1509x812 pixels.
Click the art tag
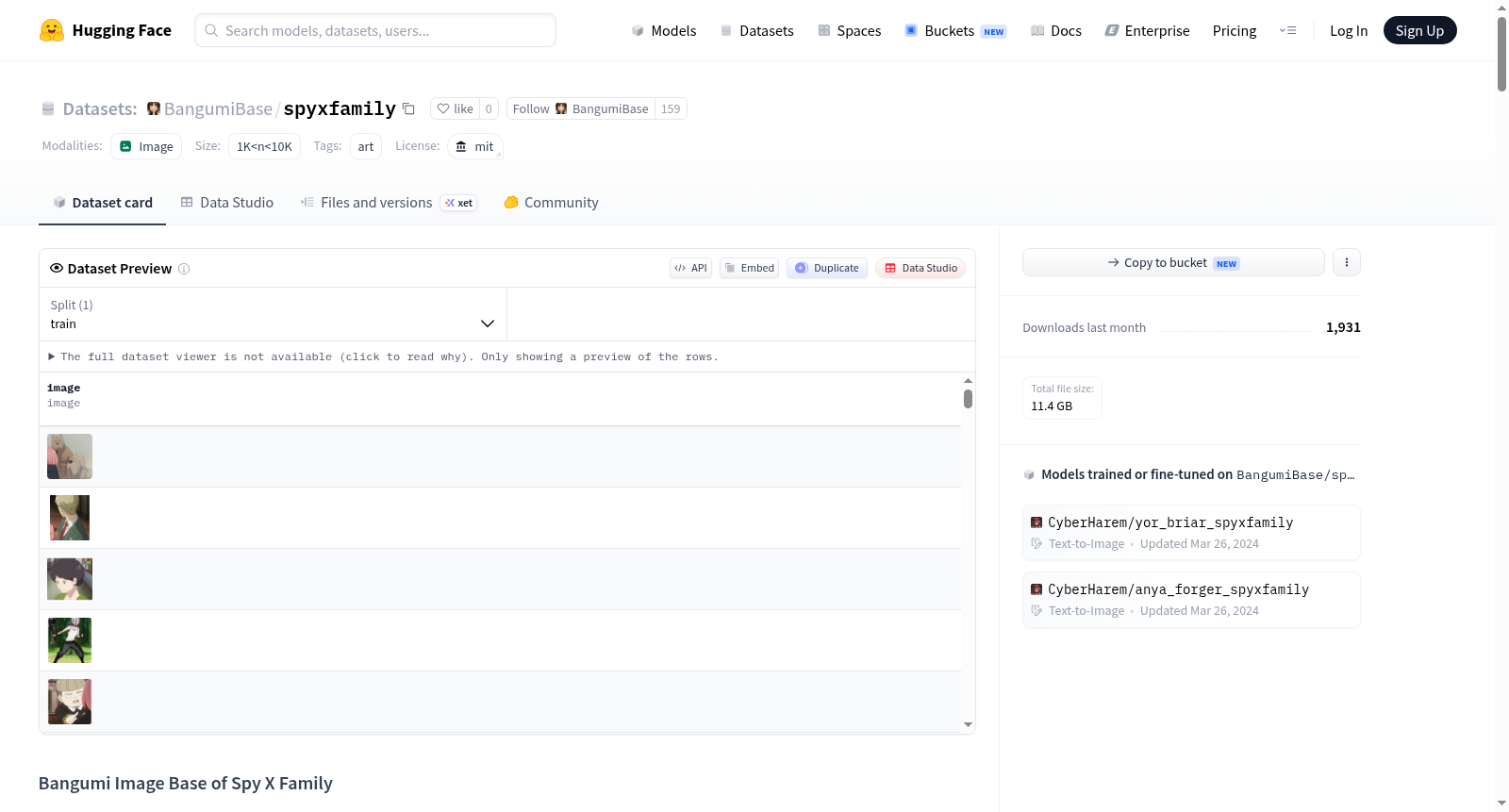(x=366, y=146)
